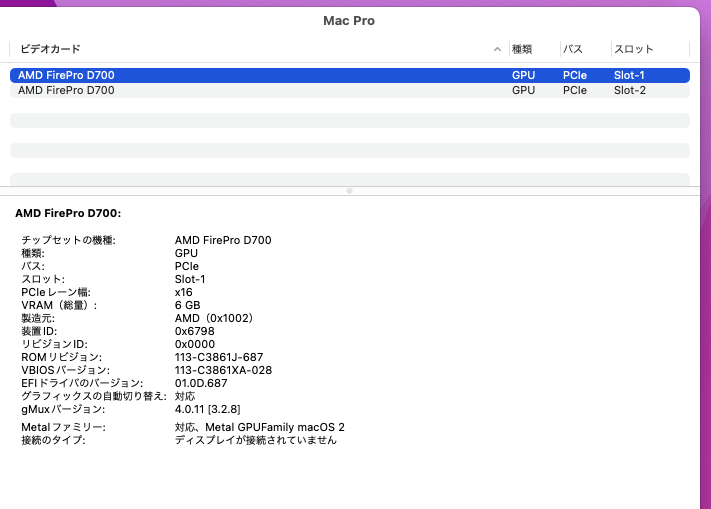Toggle sort order with the chevron arrow
Image resolution: width=711 pixels, height=509 pixels.
click(497, 49)
